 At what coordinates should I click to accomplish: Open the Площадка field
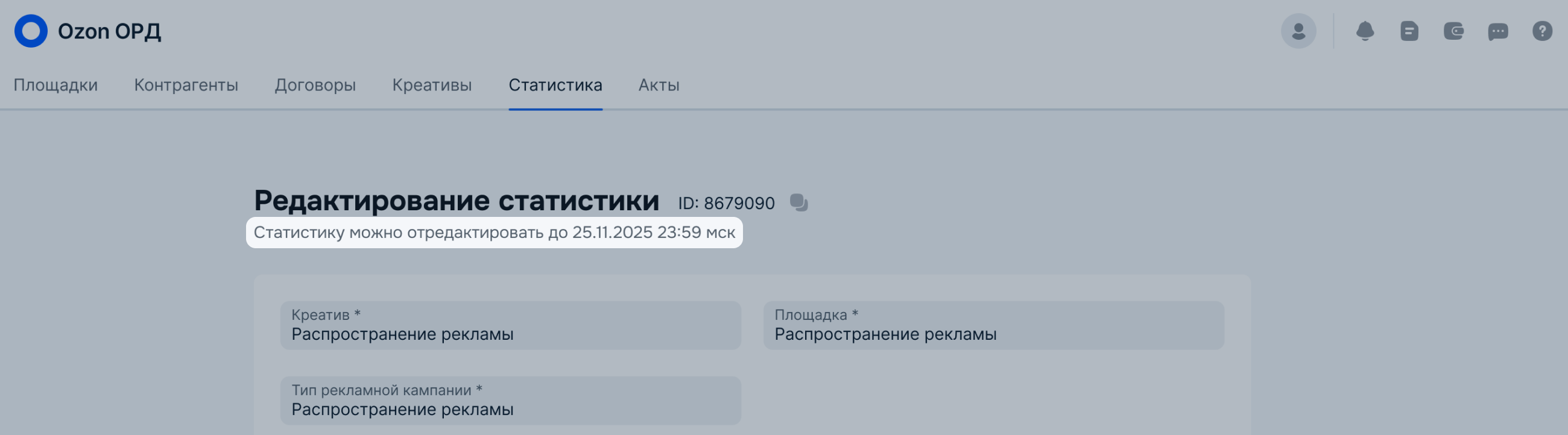pos(993,325)
